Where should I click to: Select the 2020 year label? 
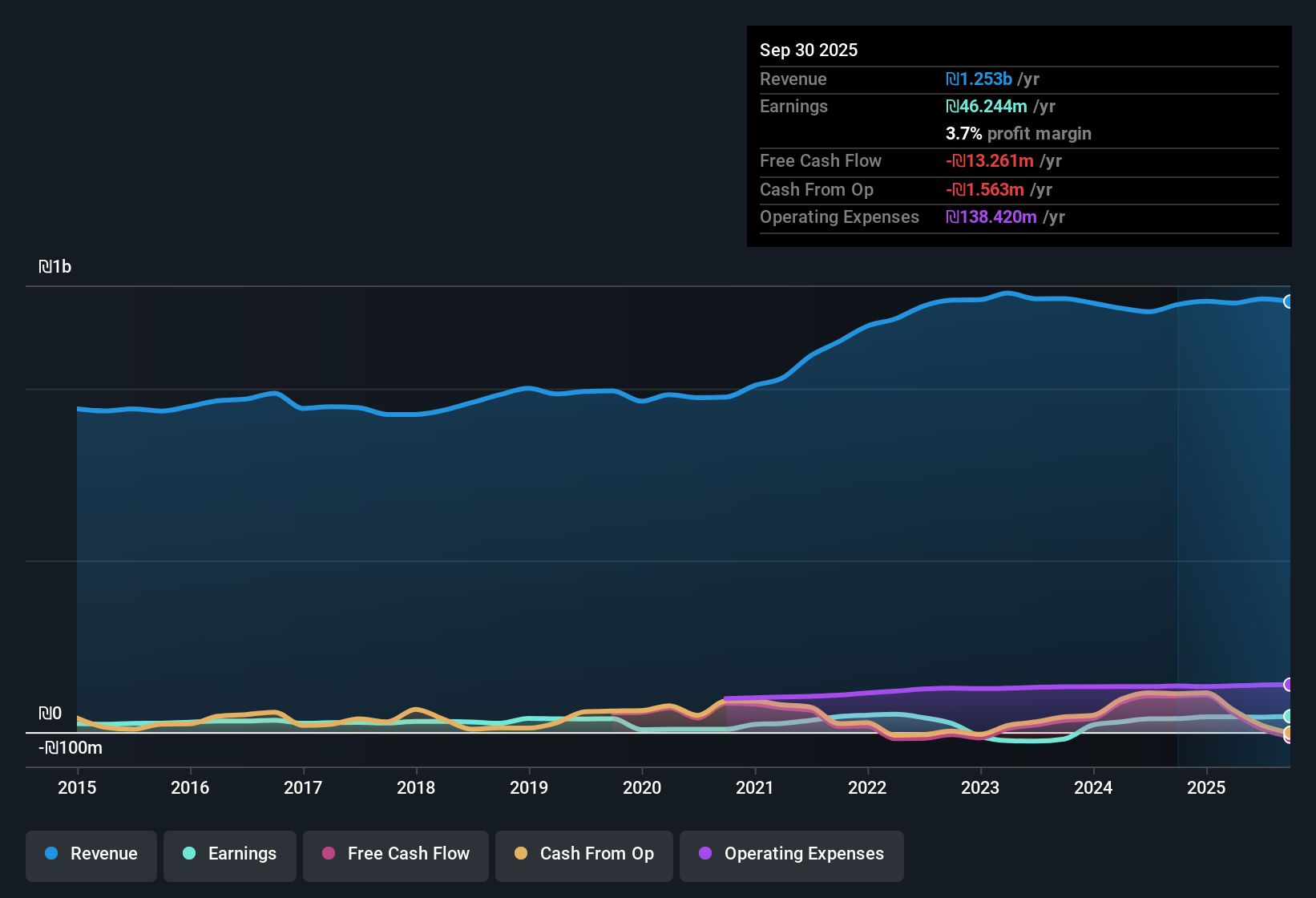coord(642,788)
